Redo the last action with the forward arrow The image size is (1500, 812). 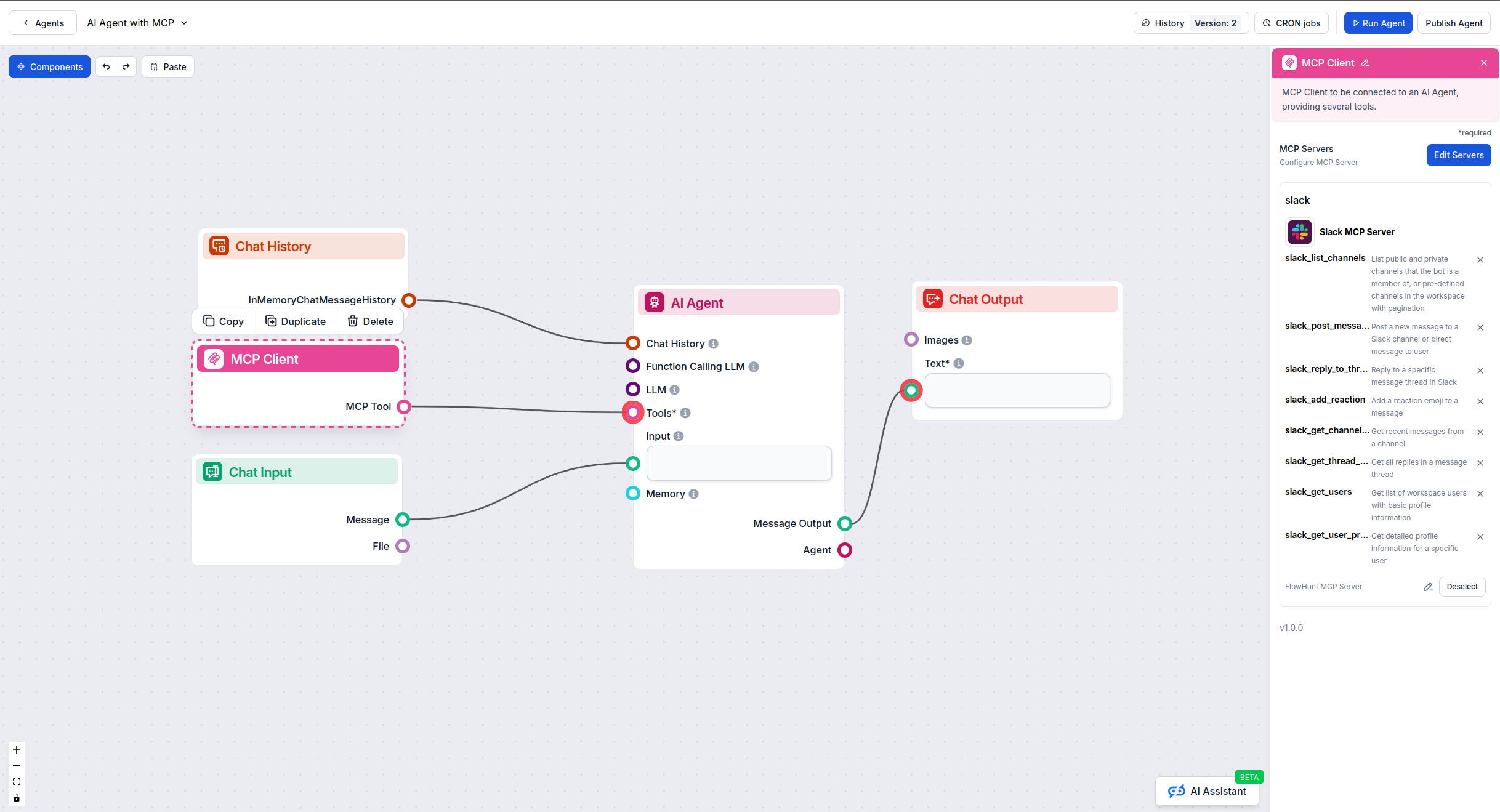click(126, 66)
